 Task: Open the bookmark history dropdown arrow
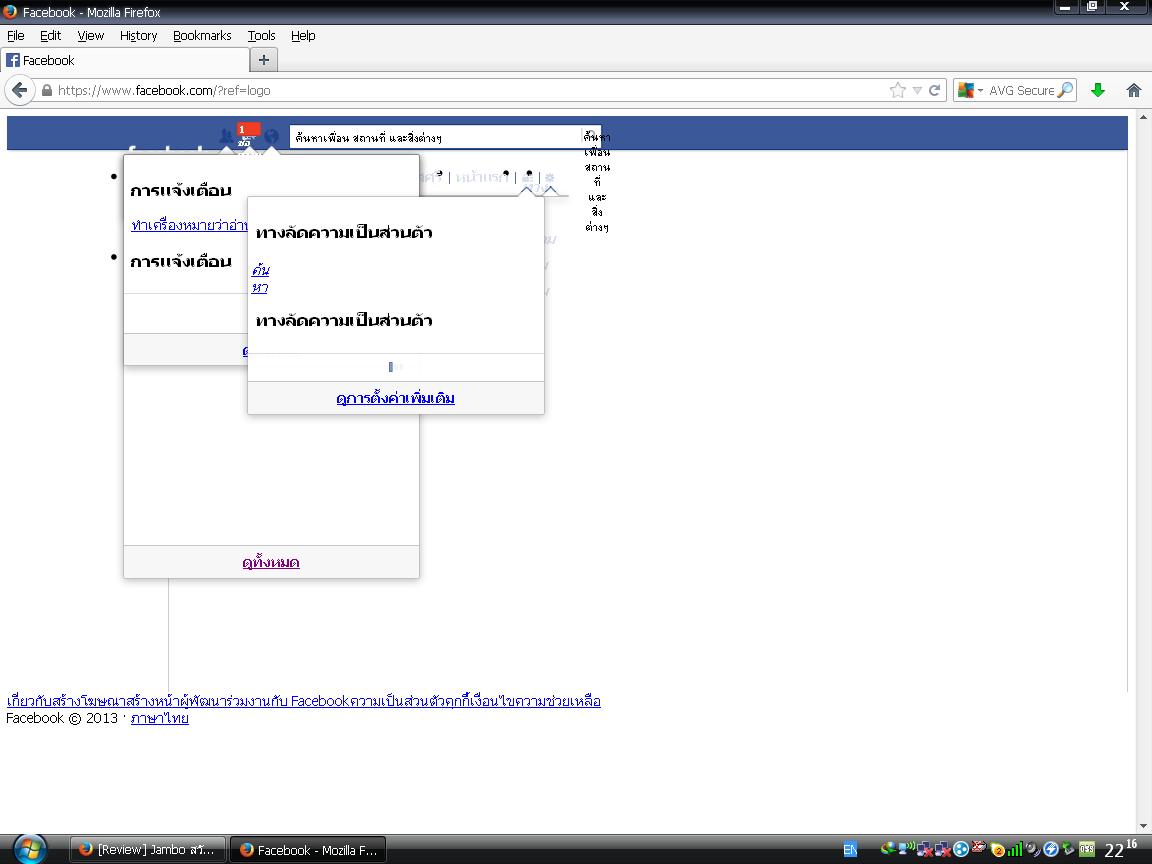(917, 90)
